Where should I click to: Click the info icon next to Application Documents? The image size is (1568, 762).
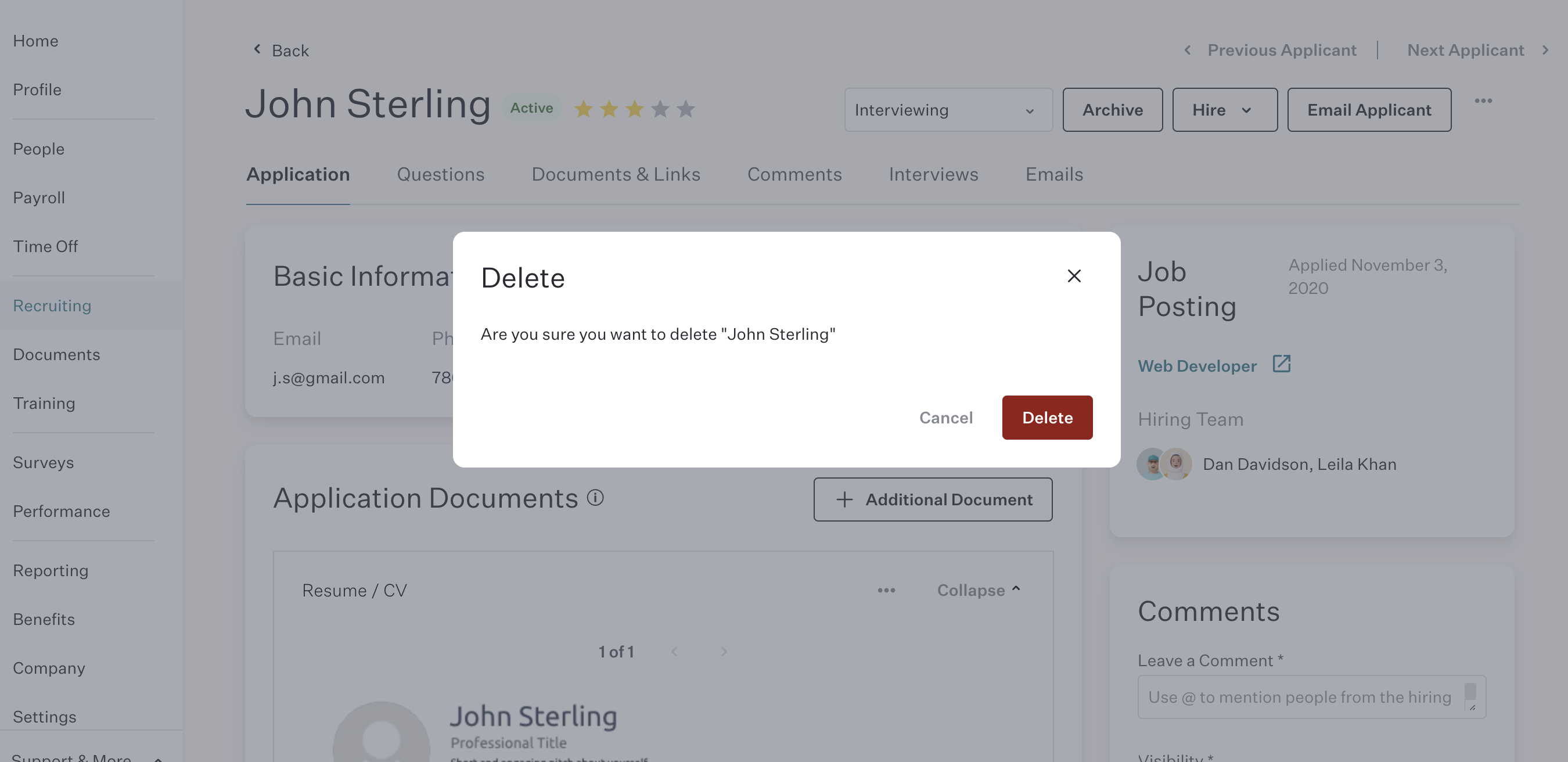595,498
